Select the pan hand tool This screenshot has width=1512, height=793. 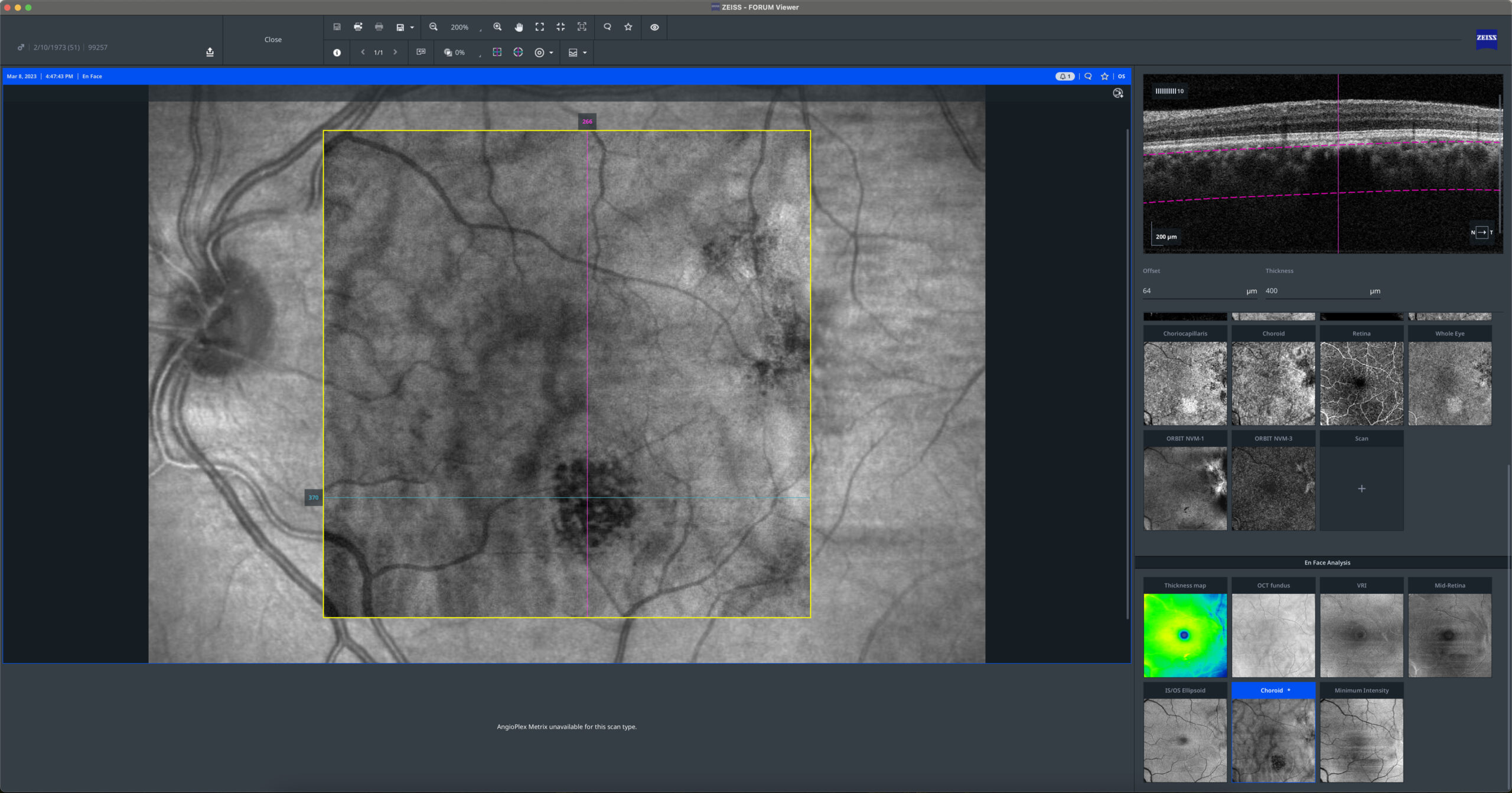[519, 27]
